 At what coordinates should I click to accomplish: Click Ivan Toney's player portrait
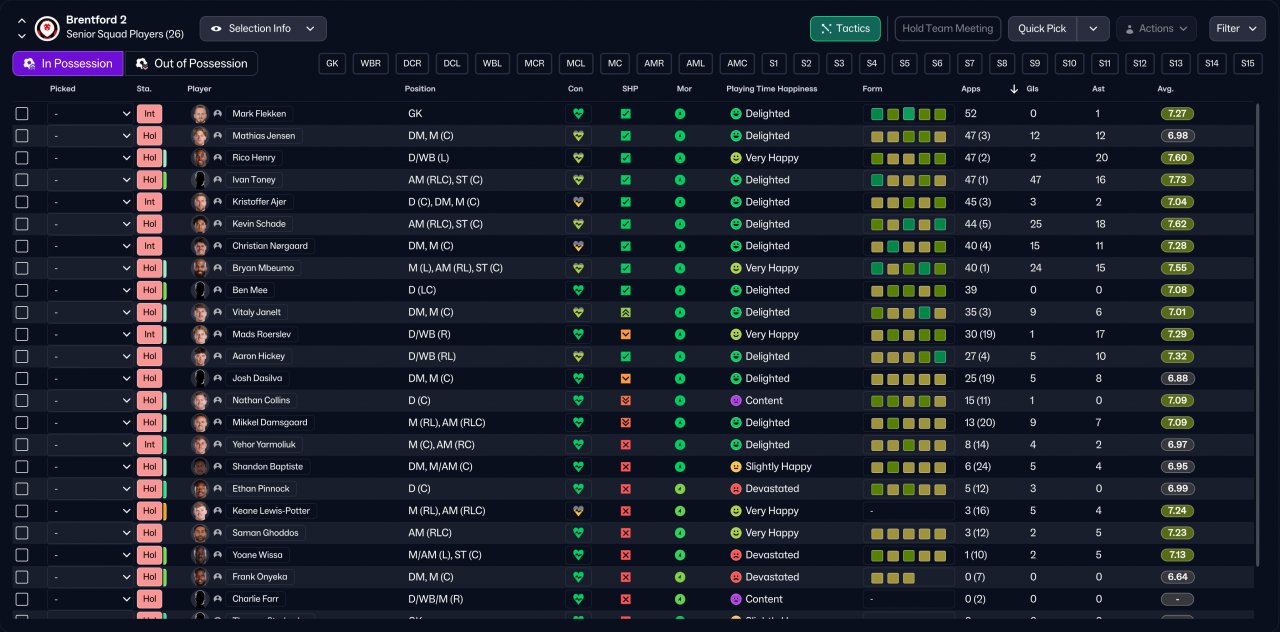click(200, 180)
